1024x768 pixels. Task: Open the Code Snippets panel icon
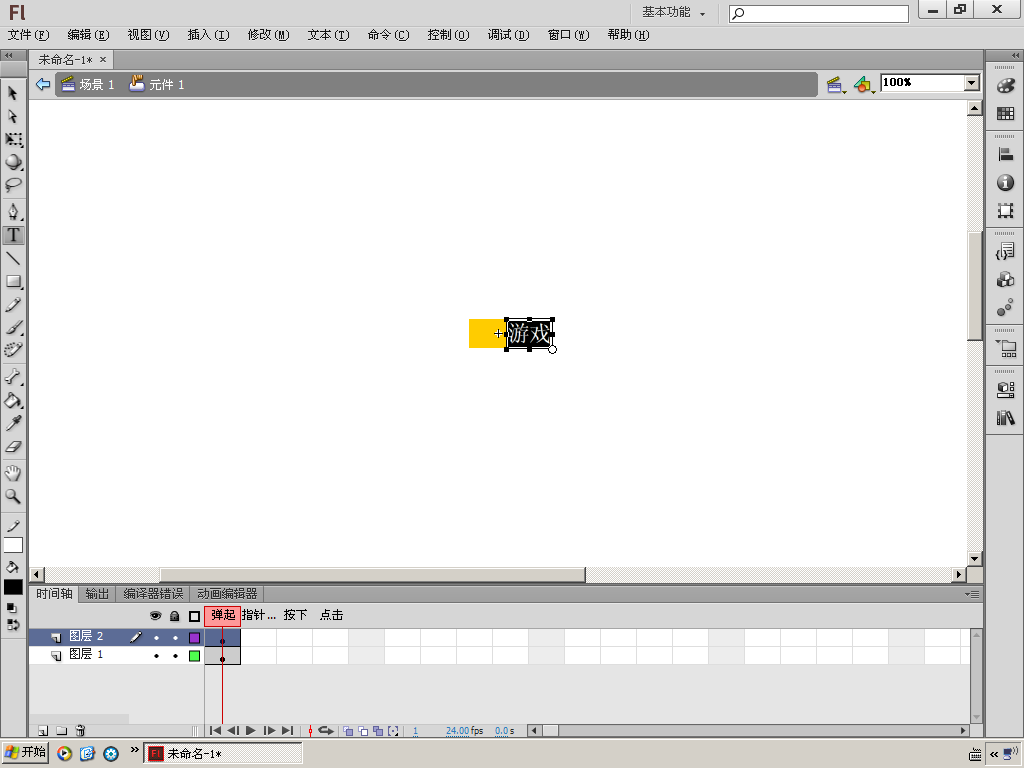point(1006,251)
